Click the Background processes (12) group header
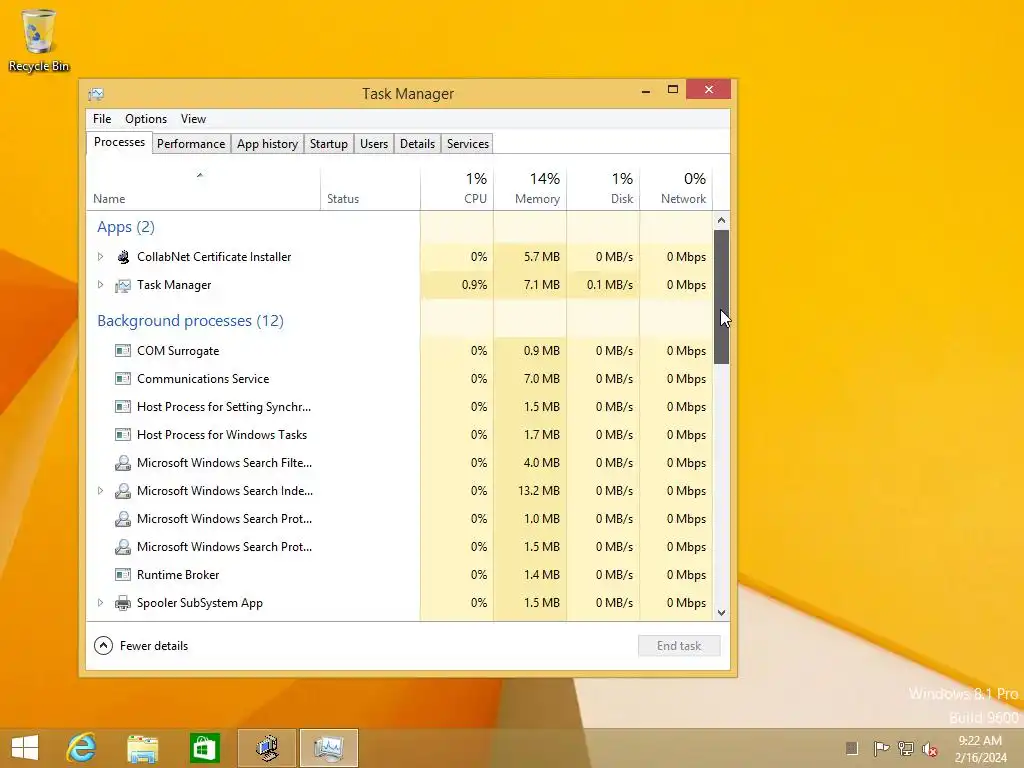The height and width of the screenshot is (768, 1024). pyautogui.click(x=190, y=321)
